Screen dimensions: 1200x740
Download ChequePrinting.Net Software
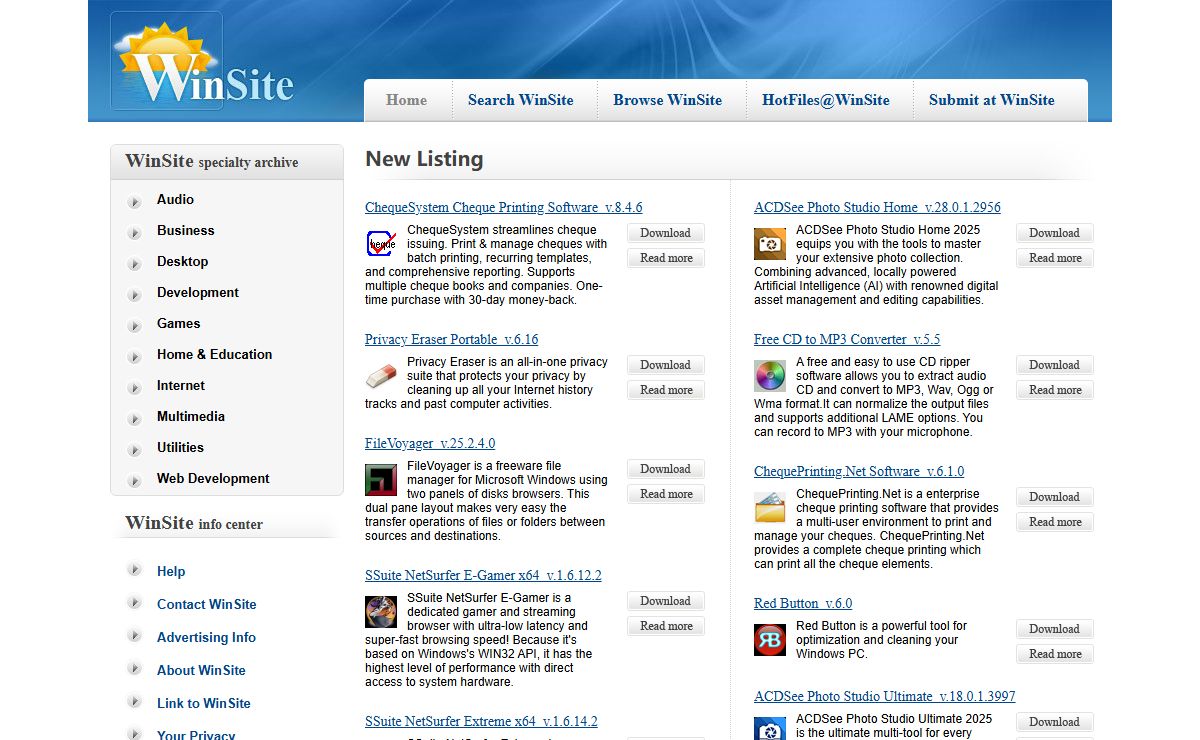click(x=1055, y=497)
